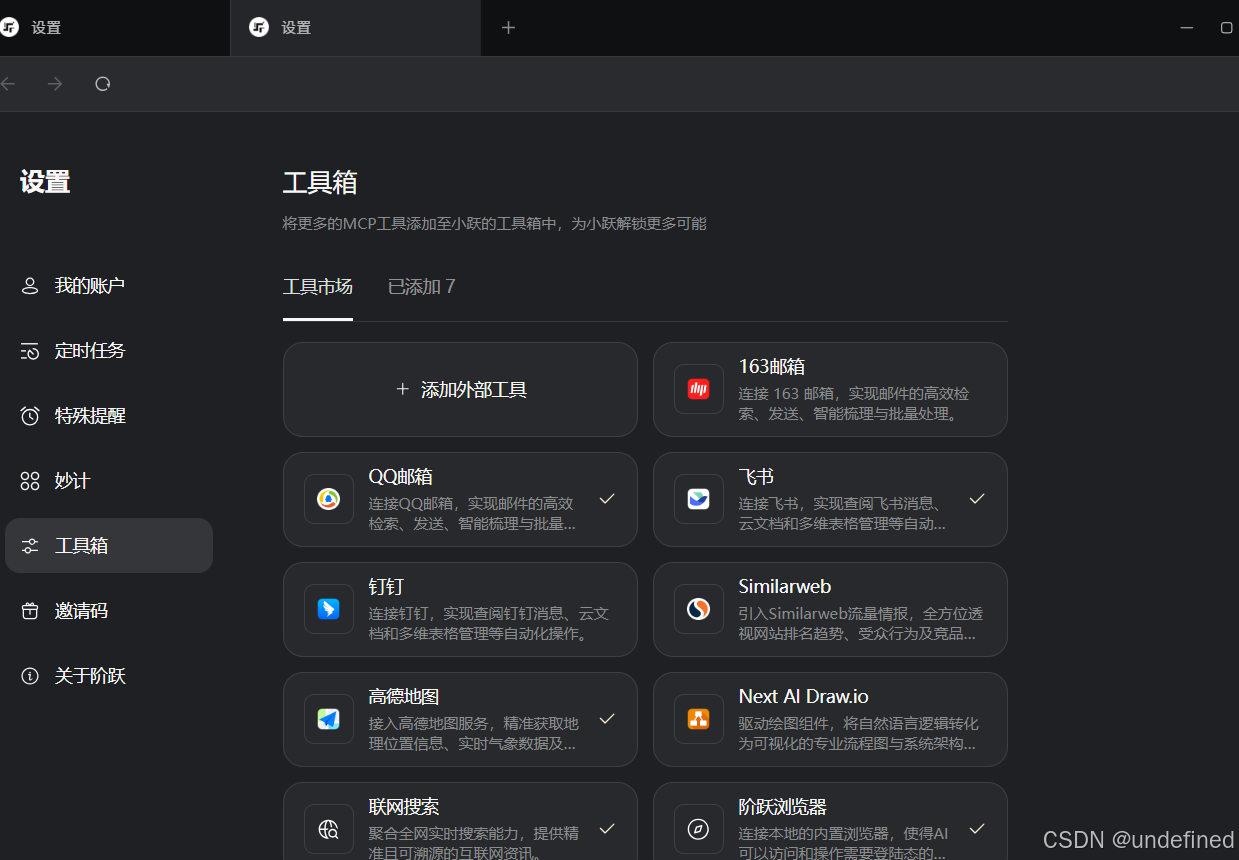Click the 联网搜索 globe search icon
This screenshot has height=860, width=1239.
(x=328, y=829)
